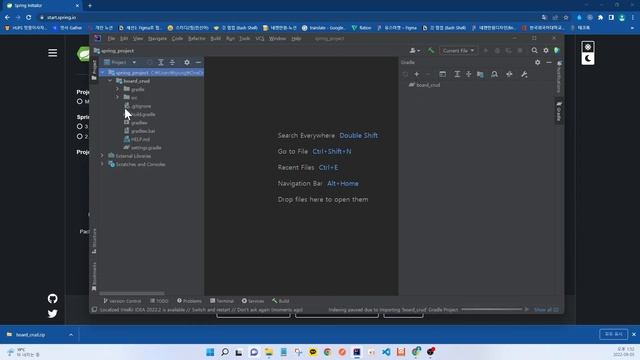Click Windows Start button on taskbar
This screenshot has height=360, width=640.
(210, 352)
